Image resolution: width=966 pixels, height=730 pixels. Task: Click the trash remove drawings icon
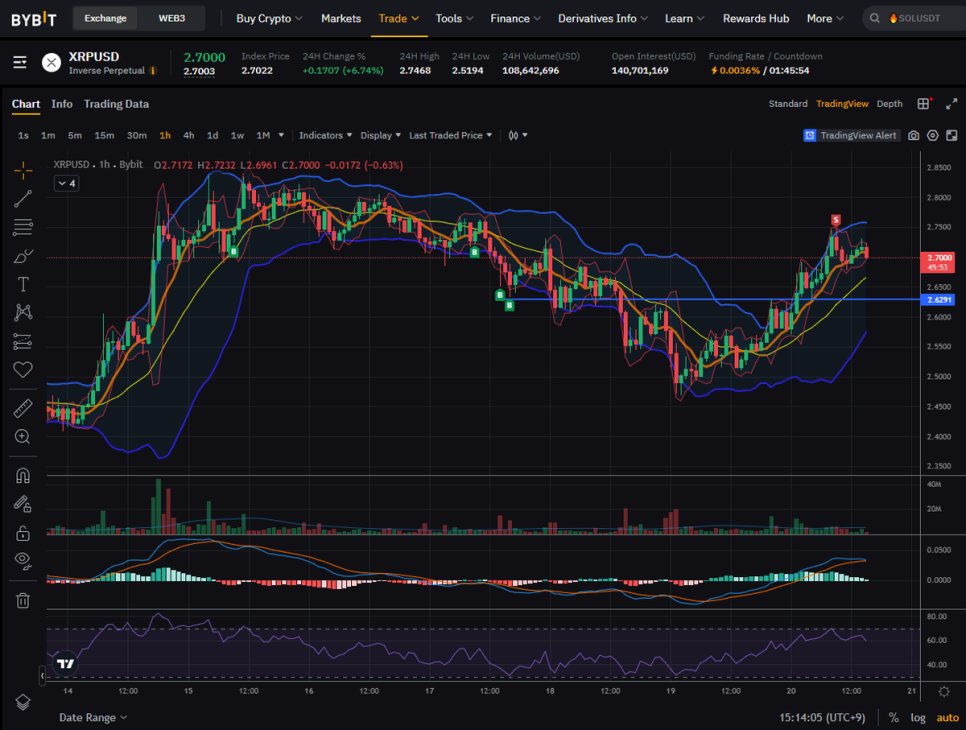tap(23, 600)
